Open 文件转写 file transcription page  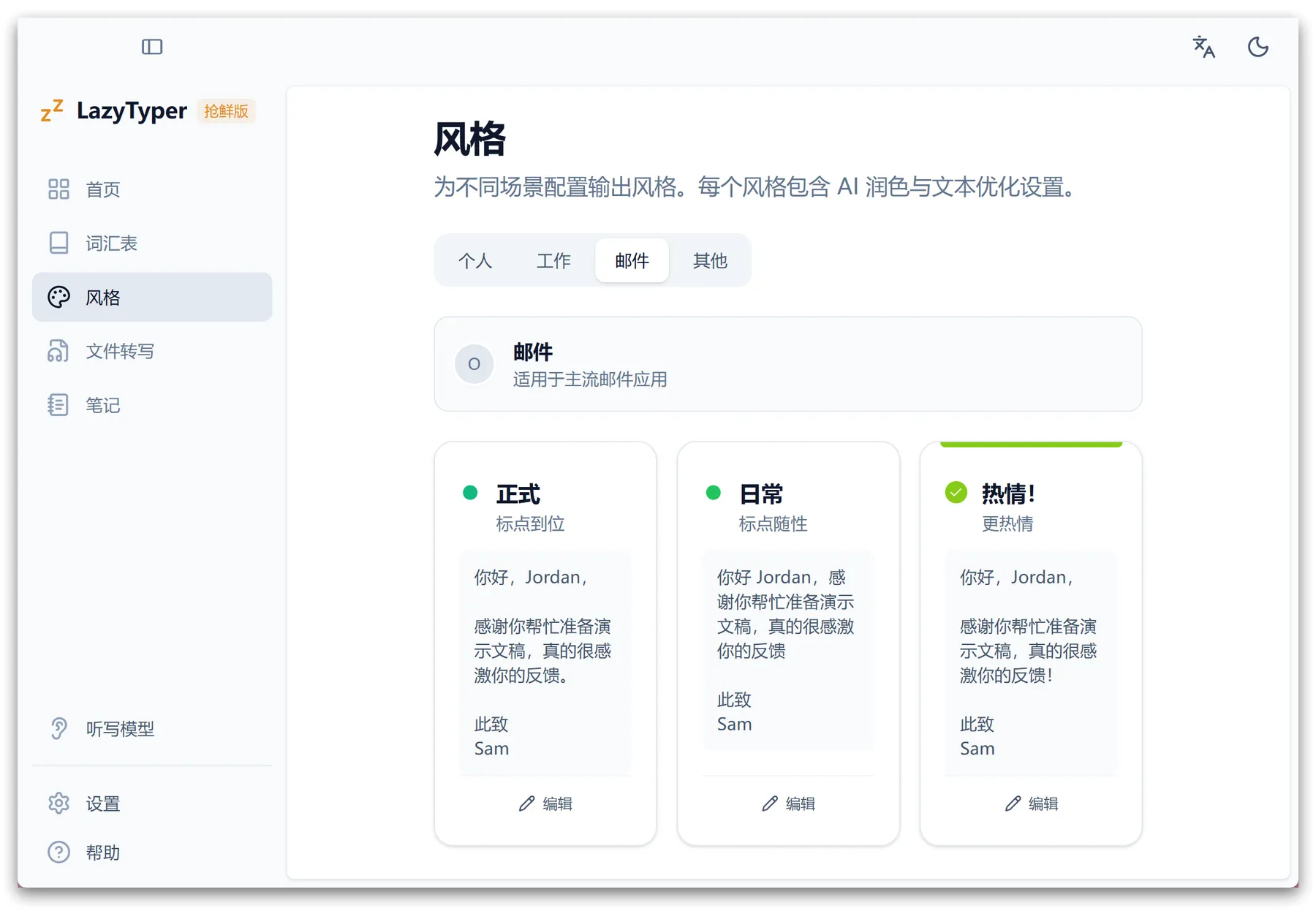120,352
